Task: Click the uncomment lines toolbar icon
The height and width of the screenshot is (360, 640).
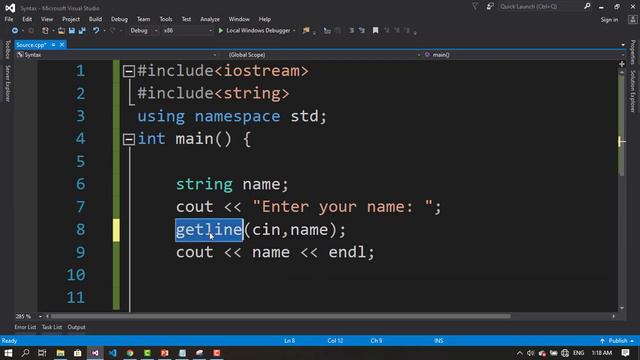Action: click(x=362, y=31)
